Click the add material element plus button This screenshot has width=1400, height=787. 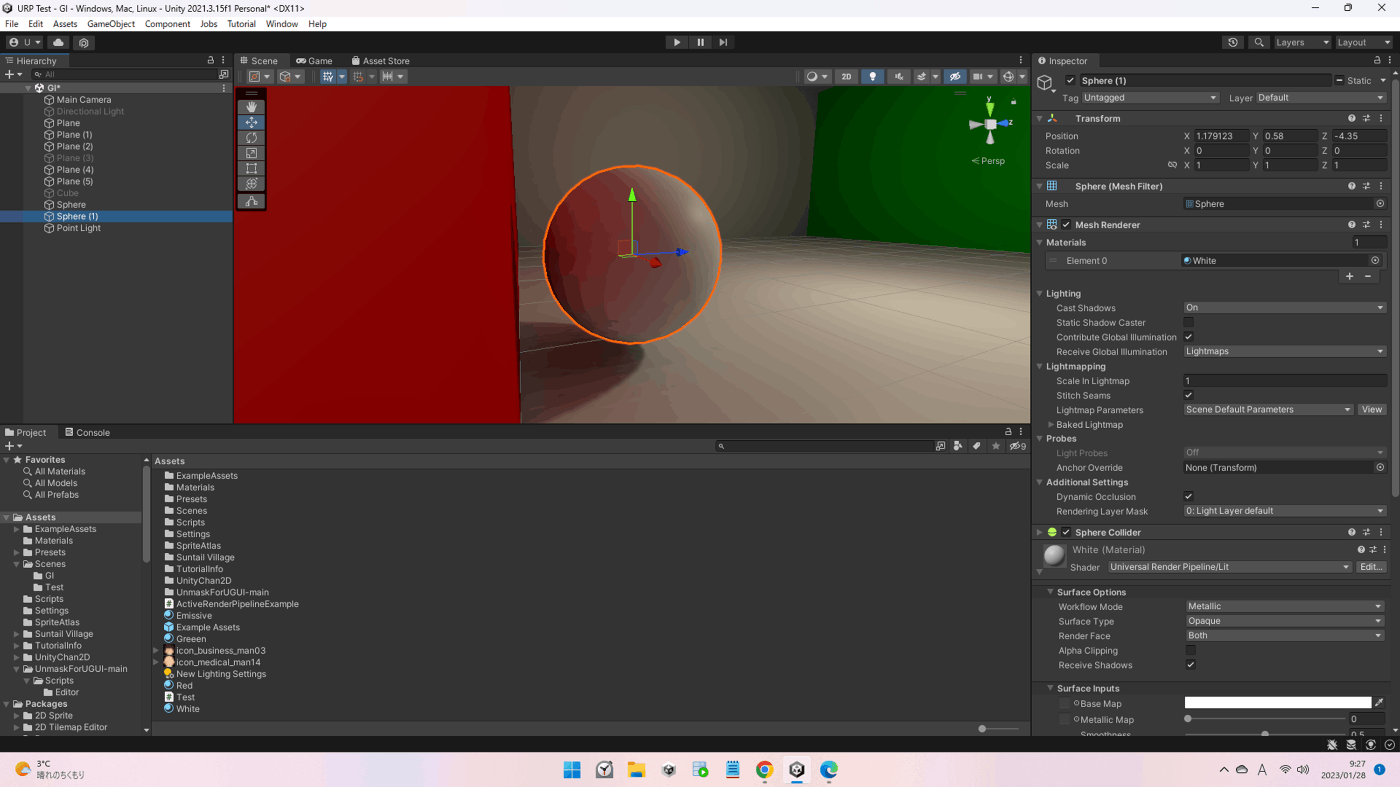pos(1349,276)
